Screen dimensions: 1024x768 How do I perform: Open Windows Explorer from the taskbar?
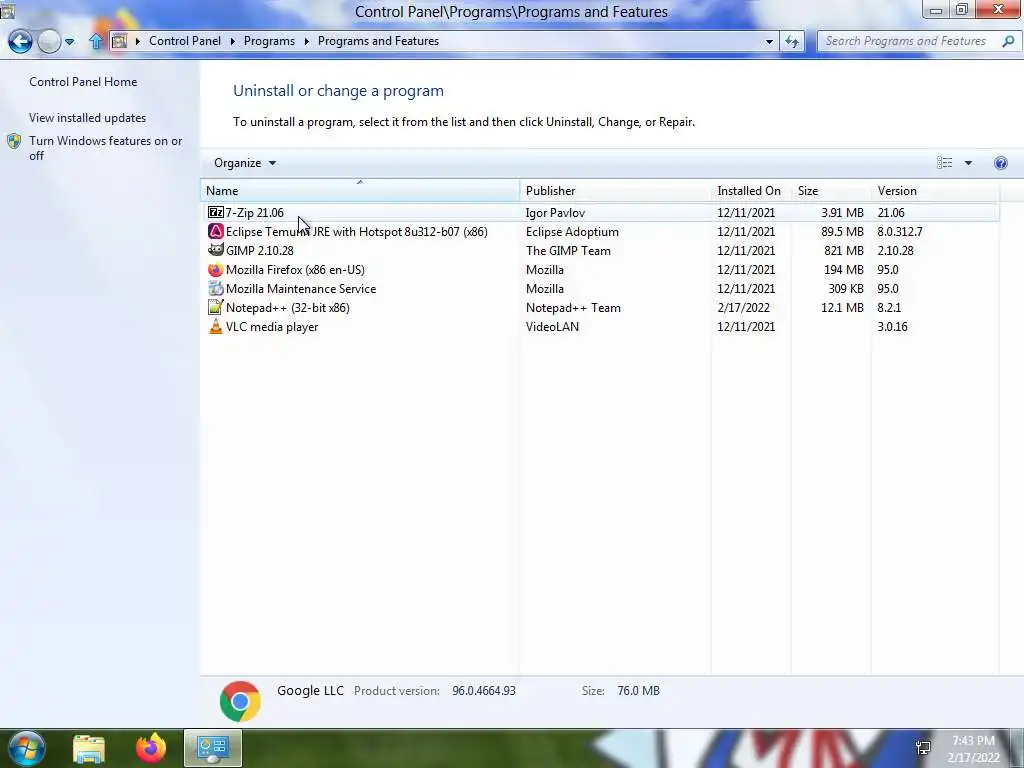pos(89,748)
